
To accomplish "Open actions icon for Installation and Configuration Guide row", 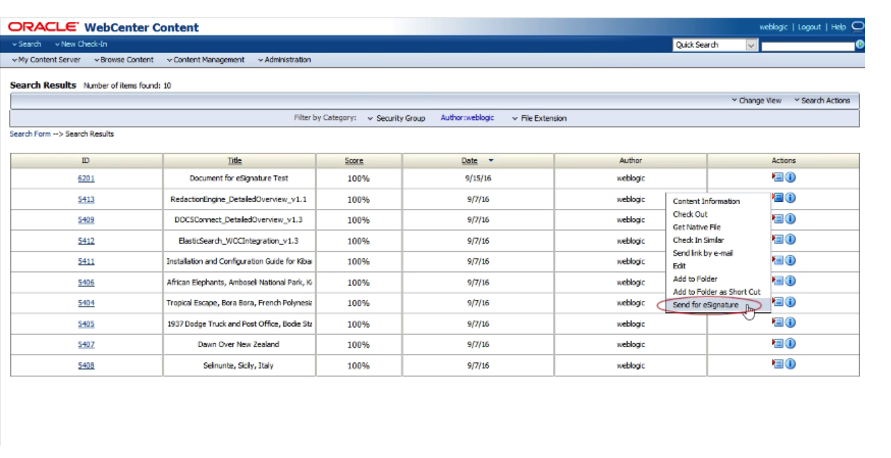I will (x=777, y=260).
